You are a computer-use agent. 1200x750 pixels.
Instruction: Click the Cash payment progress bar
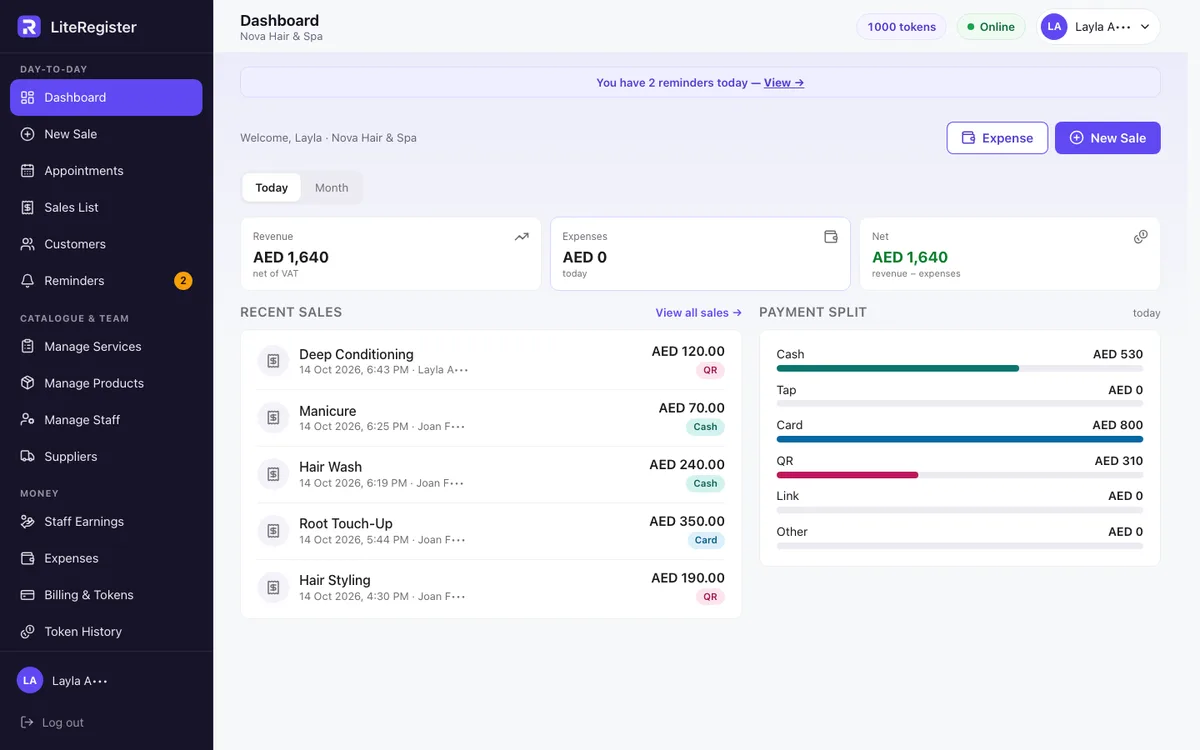pyautogui.click(x=959, y=368)
